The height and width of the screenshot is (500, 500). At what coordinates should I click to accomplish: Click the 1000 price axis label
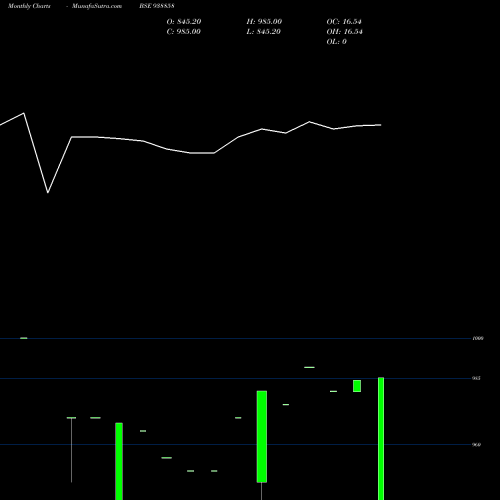478,338
